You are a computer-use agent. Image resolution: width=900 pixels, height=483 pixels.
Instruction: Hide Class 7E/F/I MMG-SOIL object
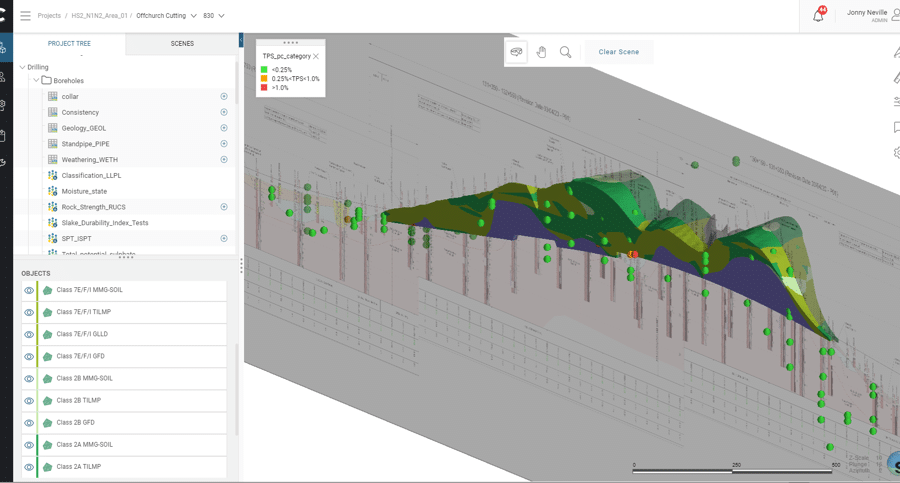(x=29, y=290)
